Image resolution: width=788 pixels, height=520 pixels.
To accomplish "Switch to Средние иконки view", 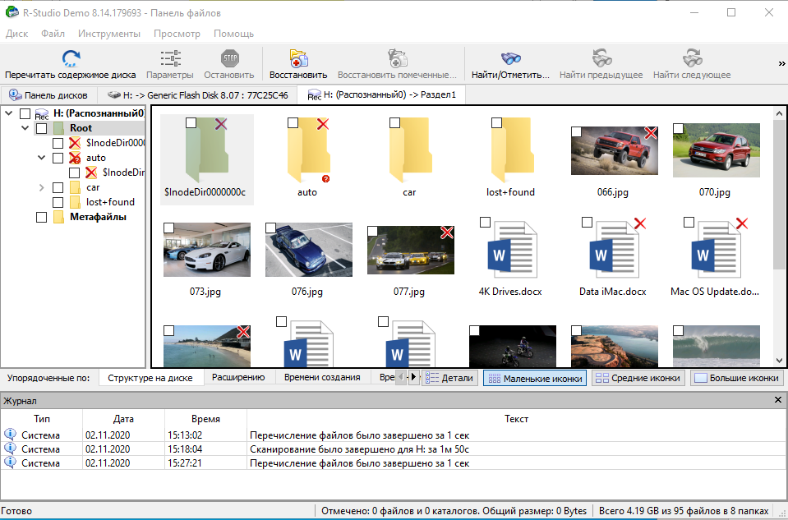I will pyautogui.click(x=636, y=378).
